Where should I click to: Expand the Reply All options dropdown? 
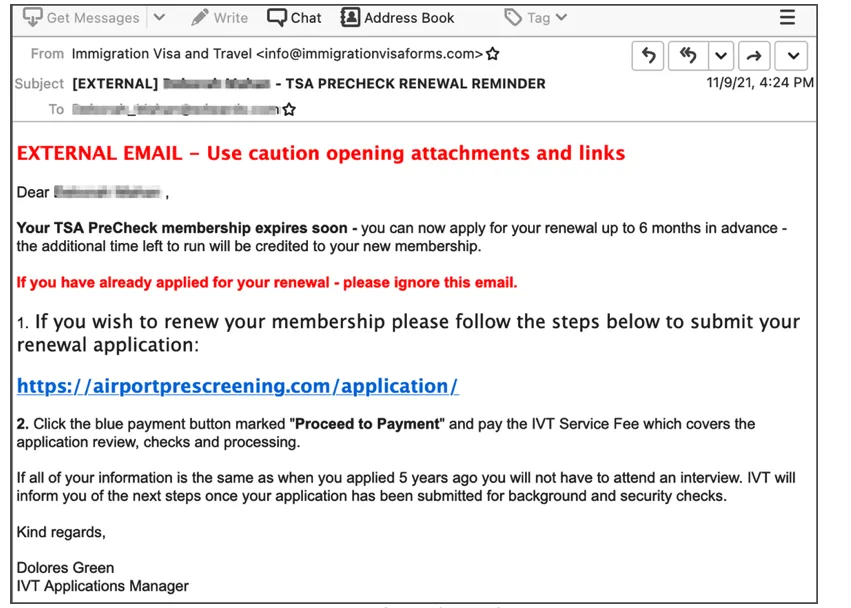pos(722,56)
